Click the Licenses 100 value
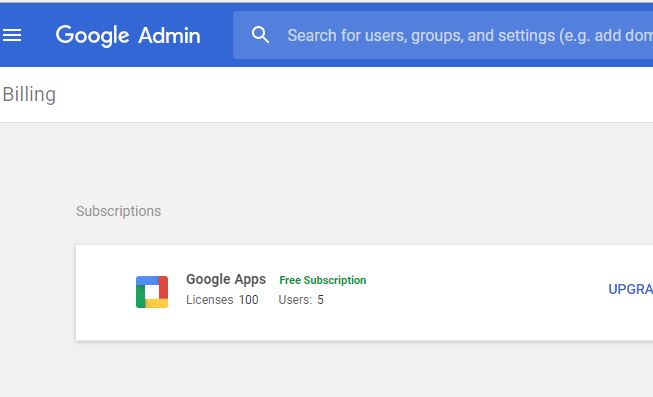The image size is (653, 397). [222, 300]
